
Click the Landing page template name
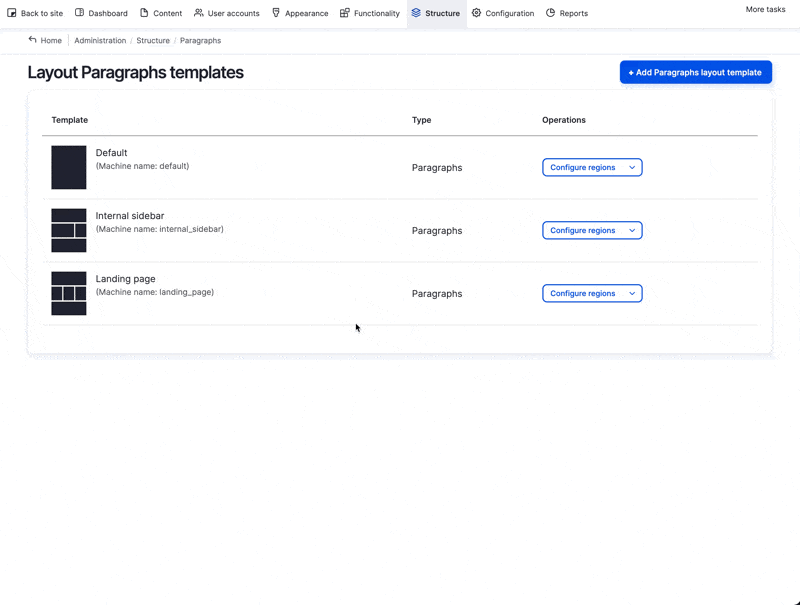click(x=126, y=279)
